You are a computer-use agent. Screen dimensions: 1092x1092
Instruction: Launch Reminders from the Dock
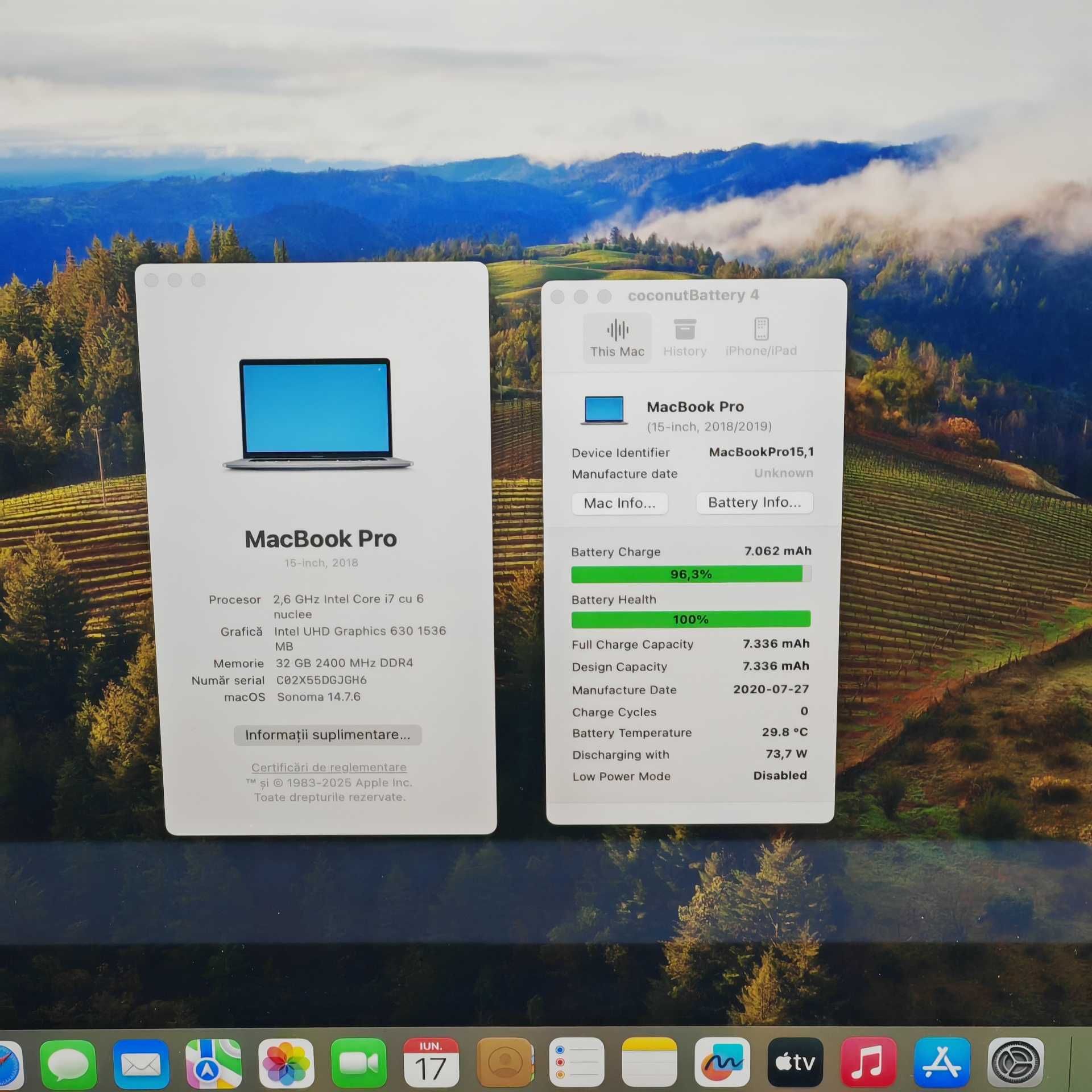(577, 1063)
